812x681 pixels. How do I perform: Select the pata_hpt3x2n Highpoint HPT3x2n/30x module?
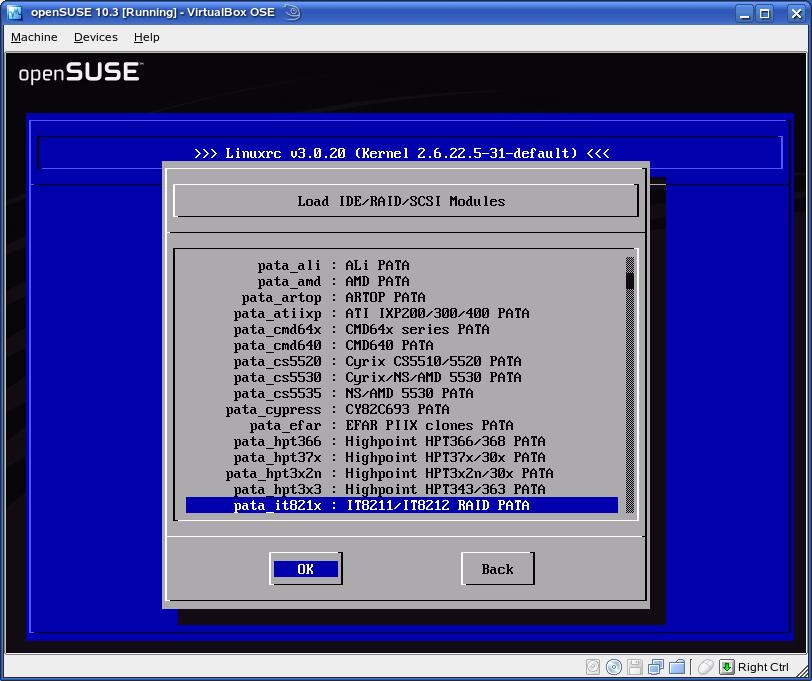[402, 474]
